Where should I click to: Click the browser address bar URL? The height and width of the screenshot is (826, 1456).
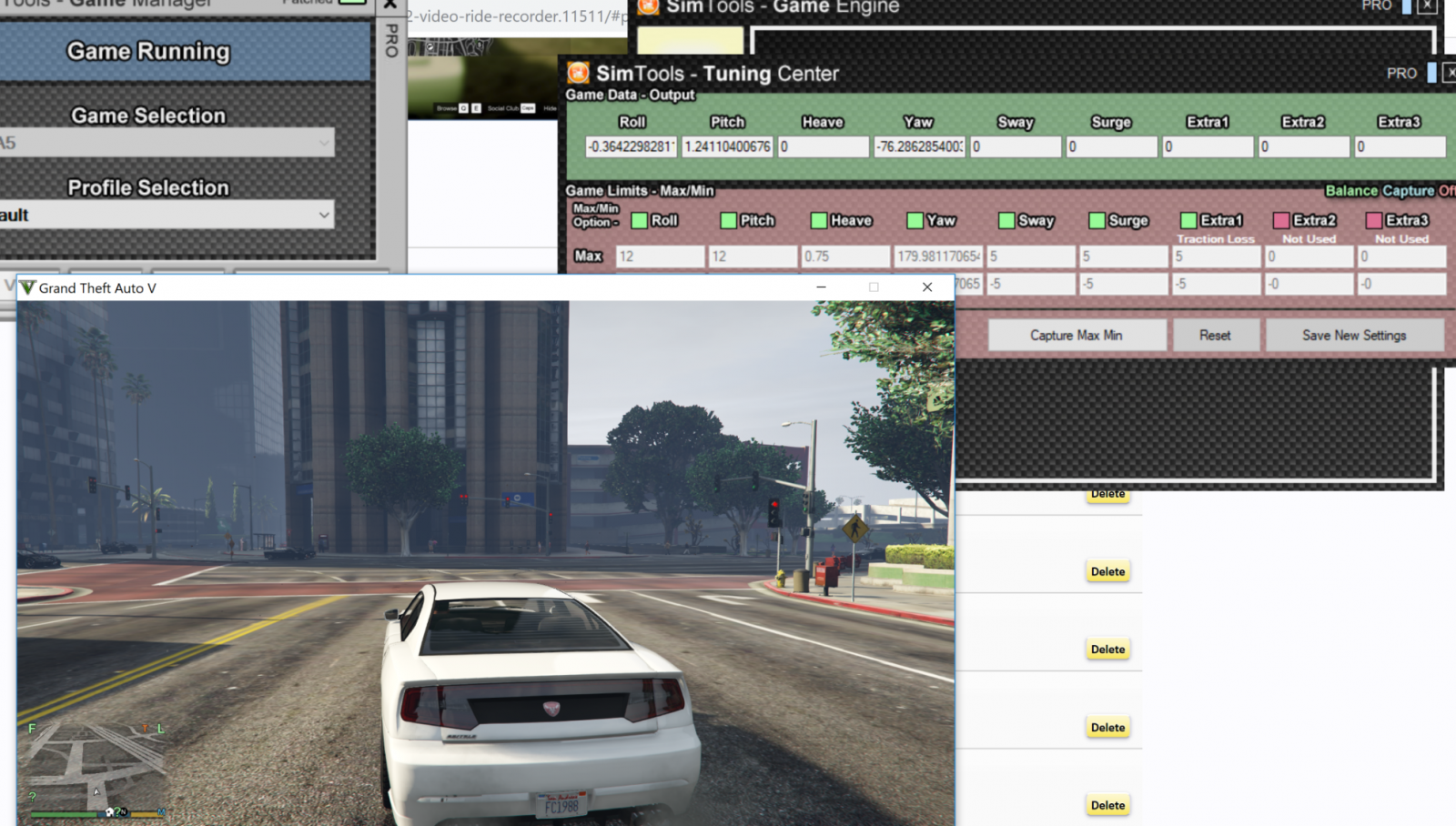click(x=517, y=15)
